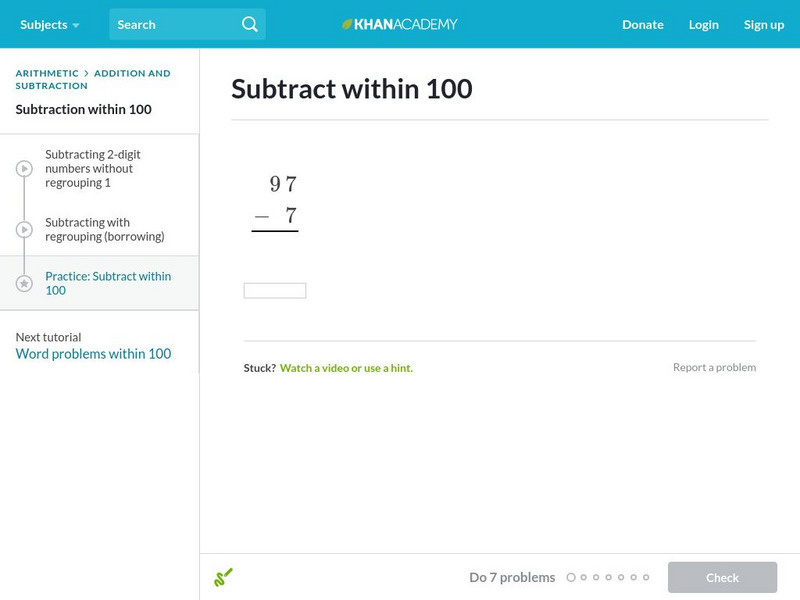Click the answer input box

pos(274,290)
